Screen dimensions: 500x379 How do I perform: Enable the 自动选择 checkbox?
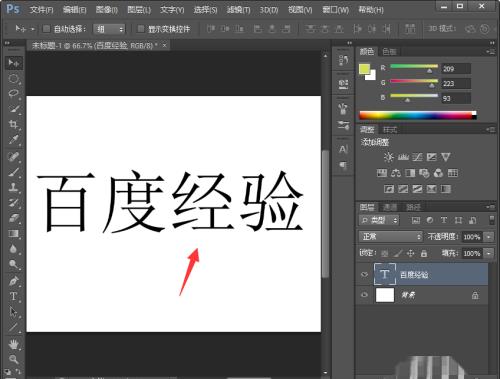click(47, 29)
